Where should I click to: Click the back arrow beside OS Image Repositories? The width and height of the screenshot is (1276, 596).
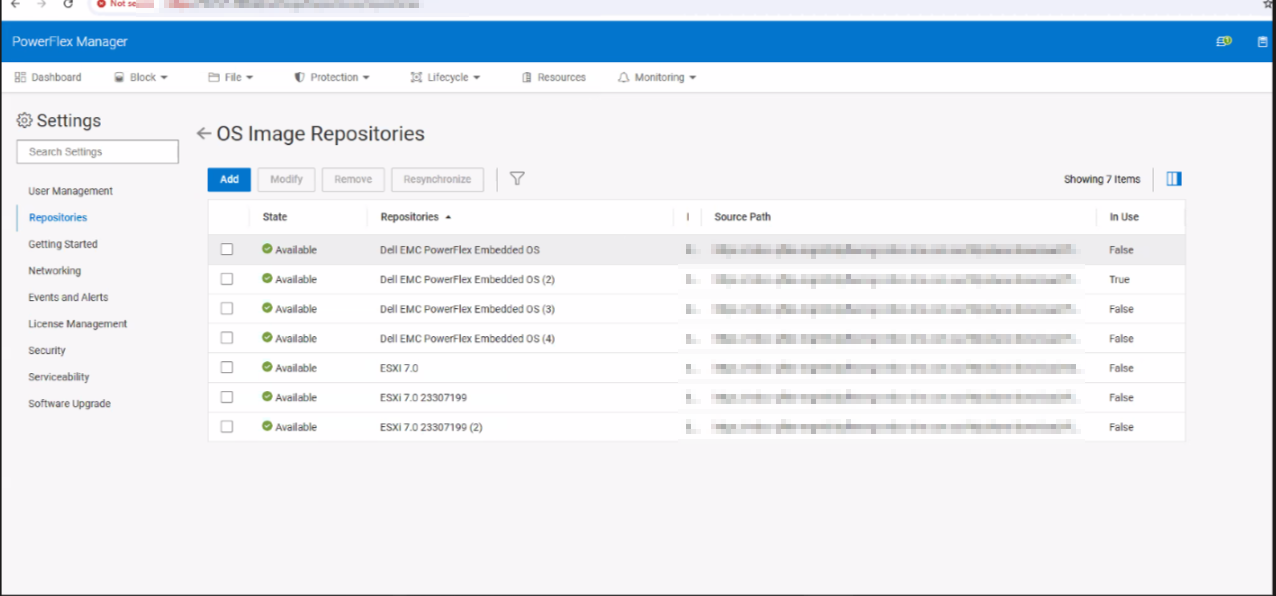[204, 134]
